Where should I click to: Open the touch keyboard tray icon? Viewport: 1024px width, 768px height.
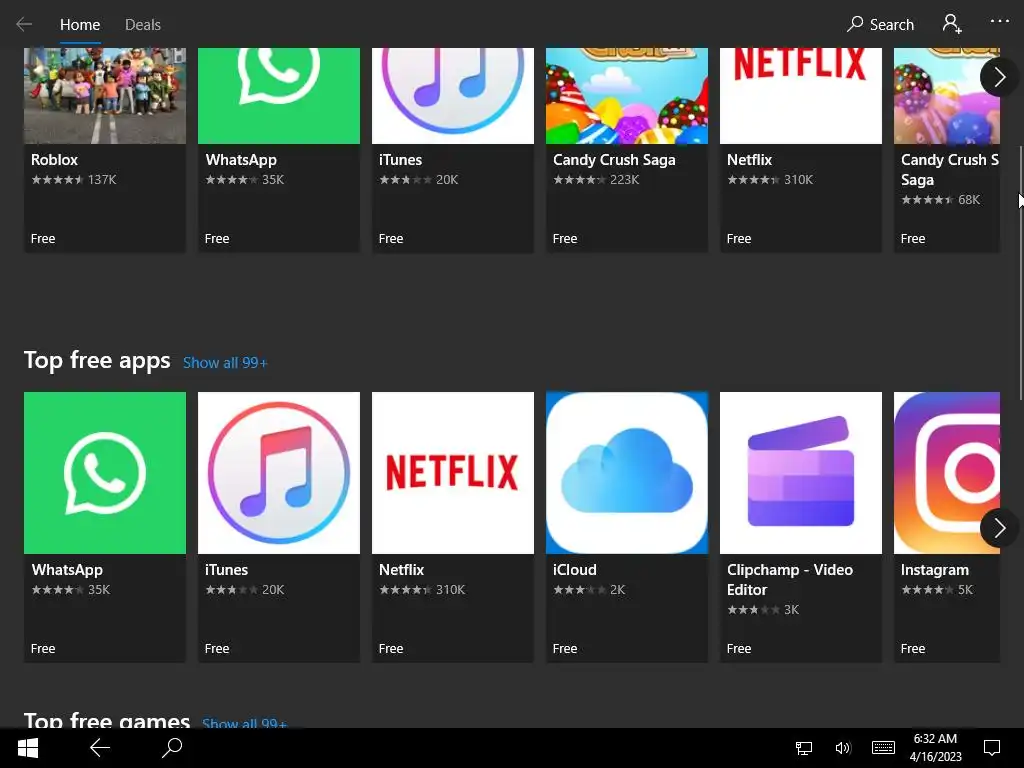(883, 748)
